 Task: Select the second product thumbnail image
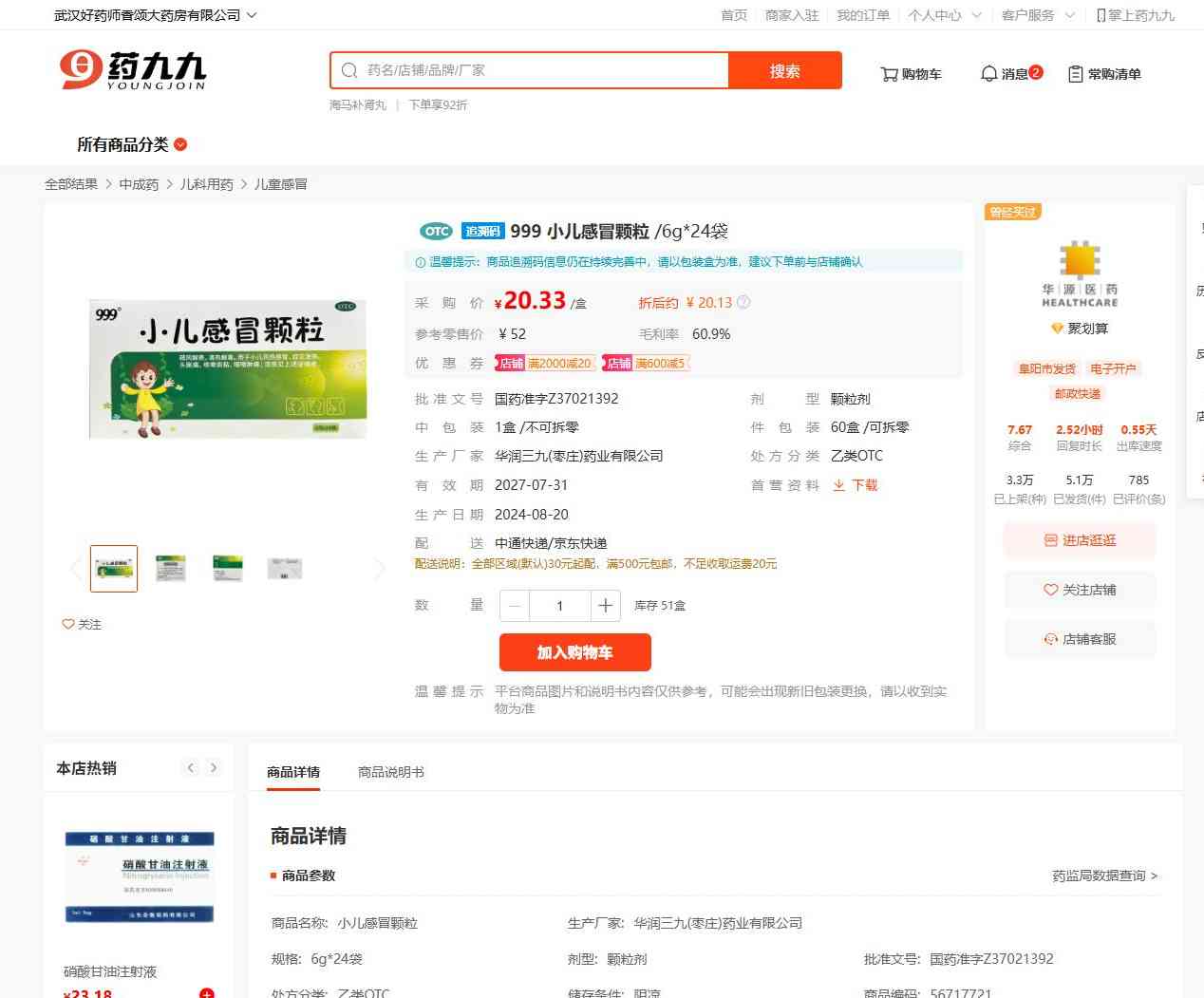click(x=171, y=568)
